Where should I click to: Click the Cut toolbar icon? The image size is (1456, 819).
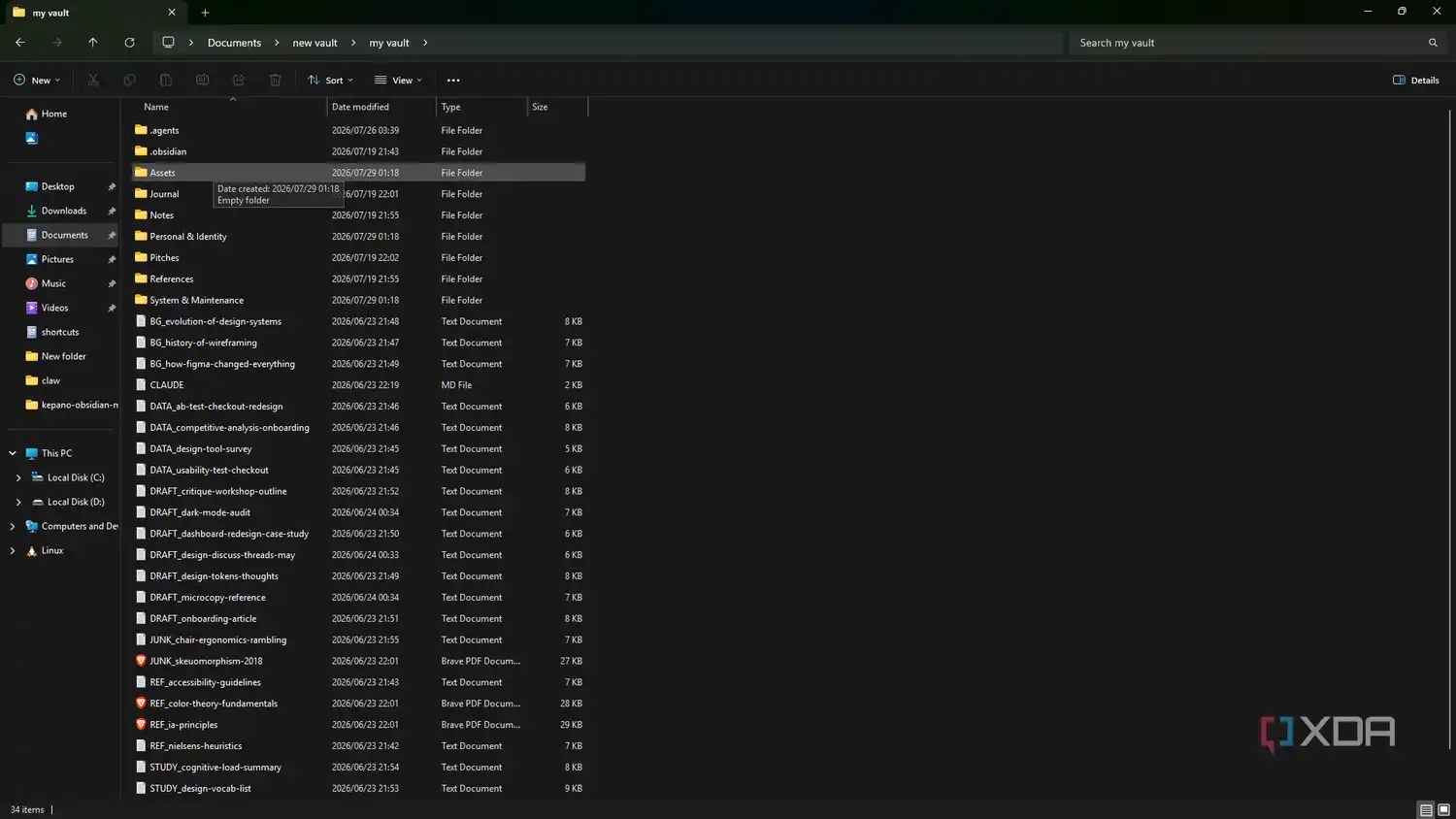[x=93, y=81]
